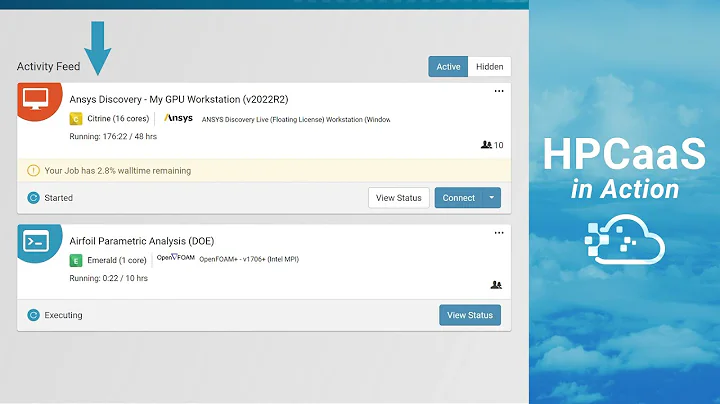Click the Executing status text
The width and height of the screenshot is (720, 404).
tap(63, 315)
